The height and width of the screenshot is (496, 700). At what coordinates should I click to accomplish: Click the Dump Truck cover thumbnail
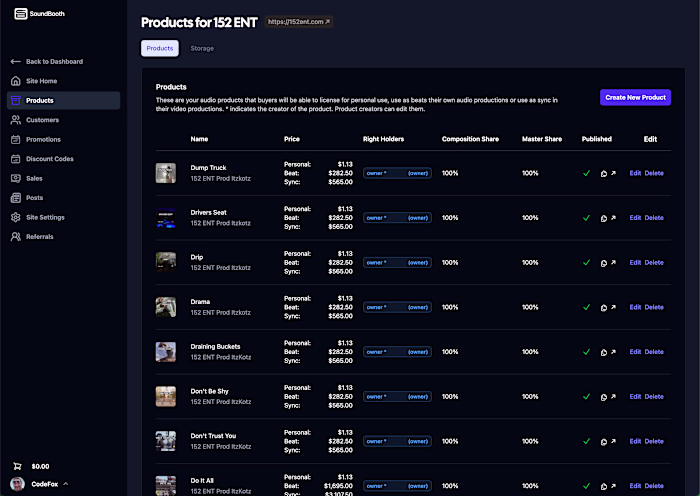click(166, 173)
